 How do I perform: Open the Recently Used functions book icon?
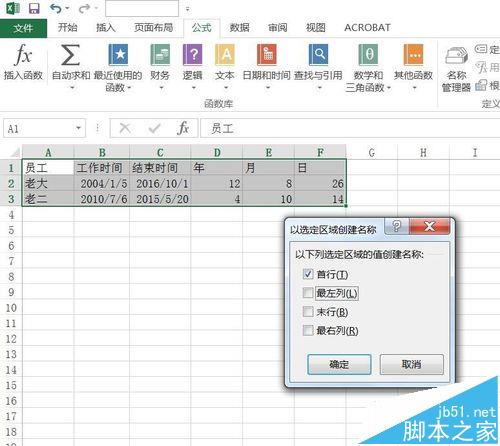pyautogui.click(x=118, y=55)
